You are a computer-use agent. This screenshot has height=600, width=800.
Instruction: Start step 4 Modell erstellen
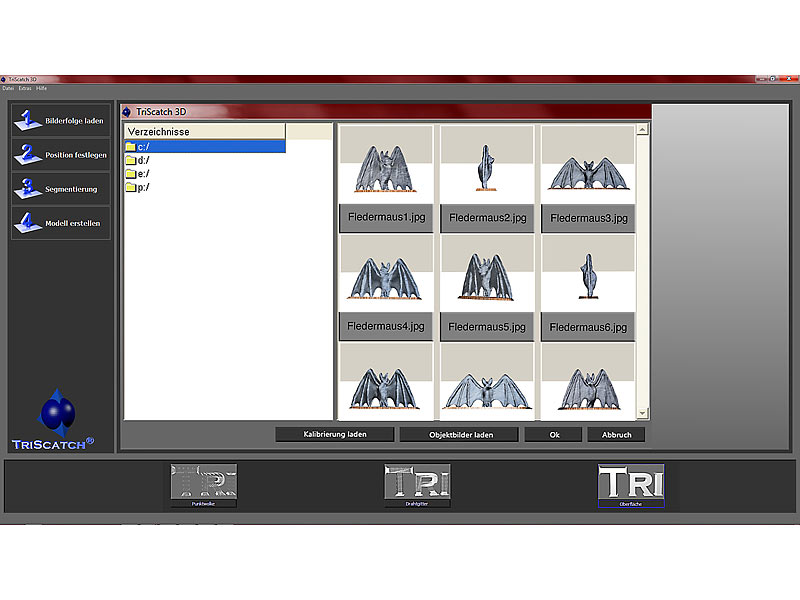[61, 223]
